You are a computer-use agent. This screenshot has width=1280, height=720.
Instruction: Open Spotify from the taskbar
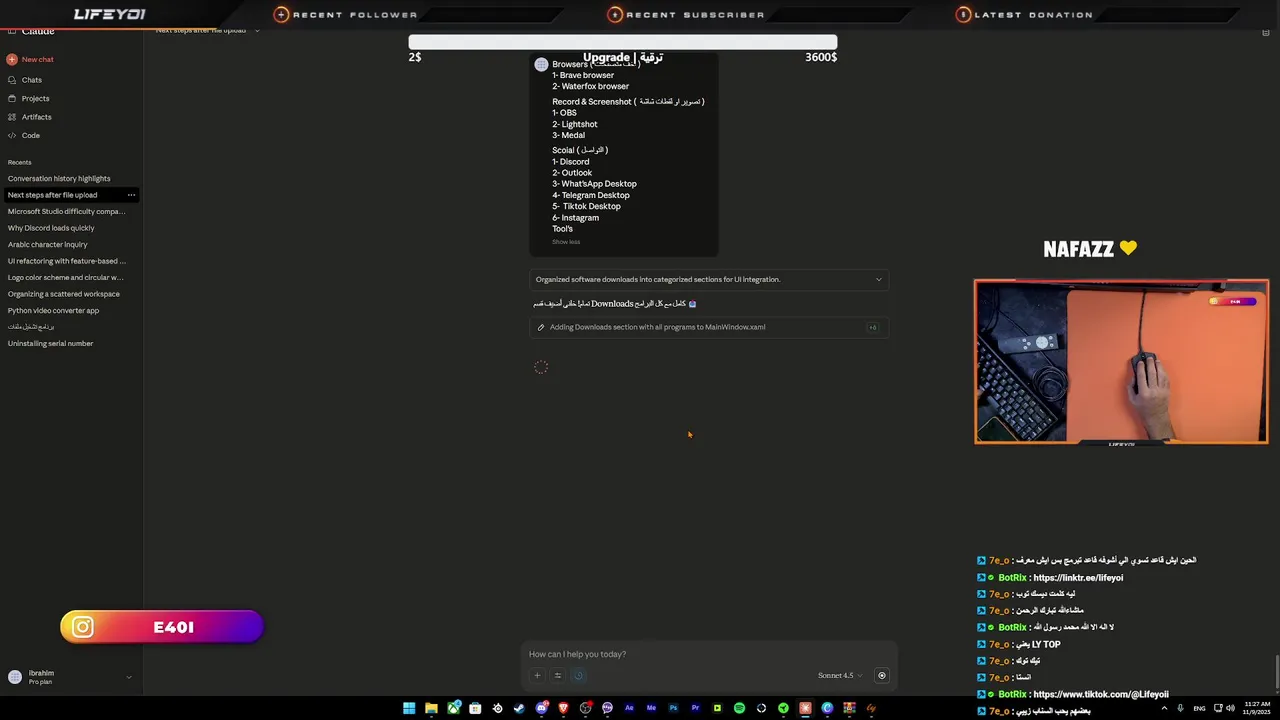[x=739, y=708]
